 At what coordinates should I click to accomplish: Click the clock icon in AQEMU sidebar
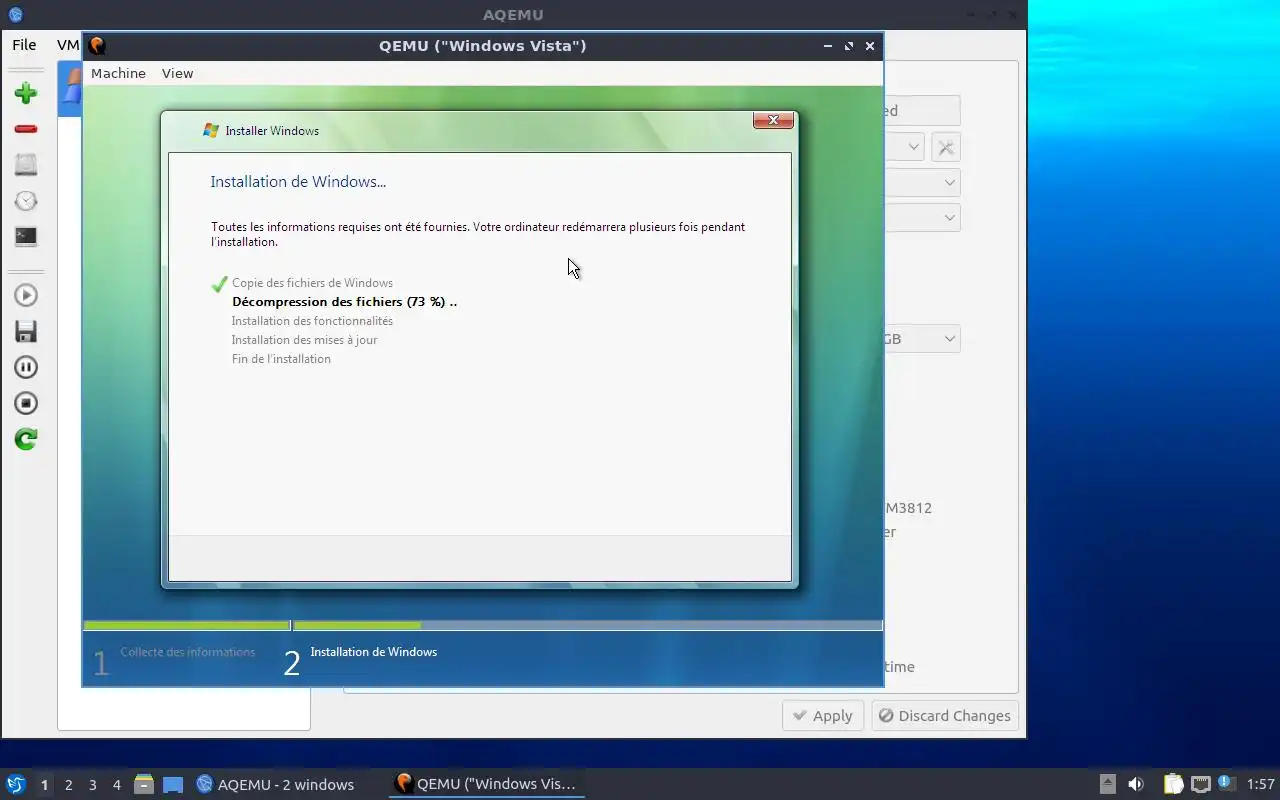pos(26,201)
